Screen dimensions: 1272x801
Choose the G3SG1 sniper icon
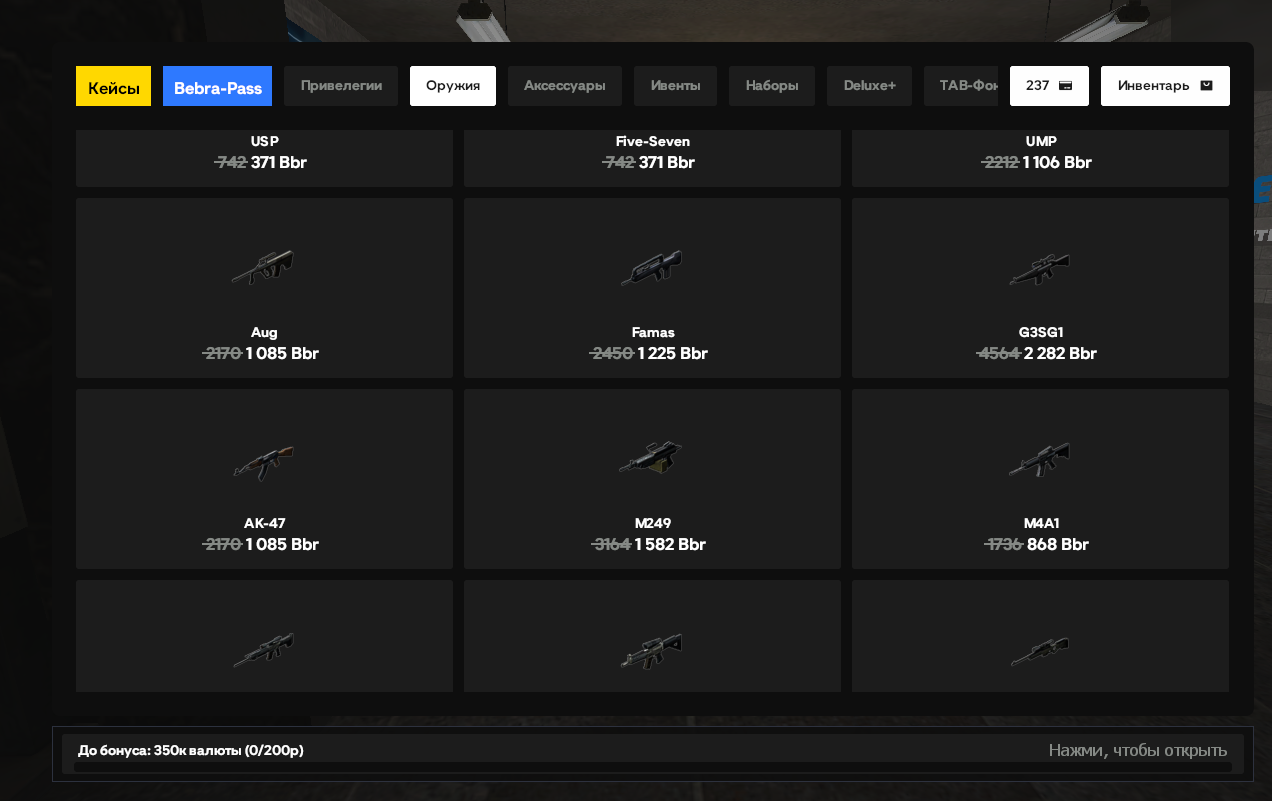click(x=1040, y=269)
